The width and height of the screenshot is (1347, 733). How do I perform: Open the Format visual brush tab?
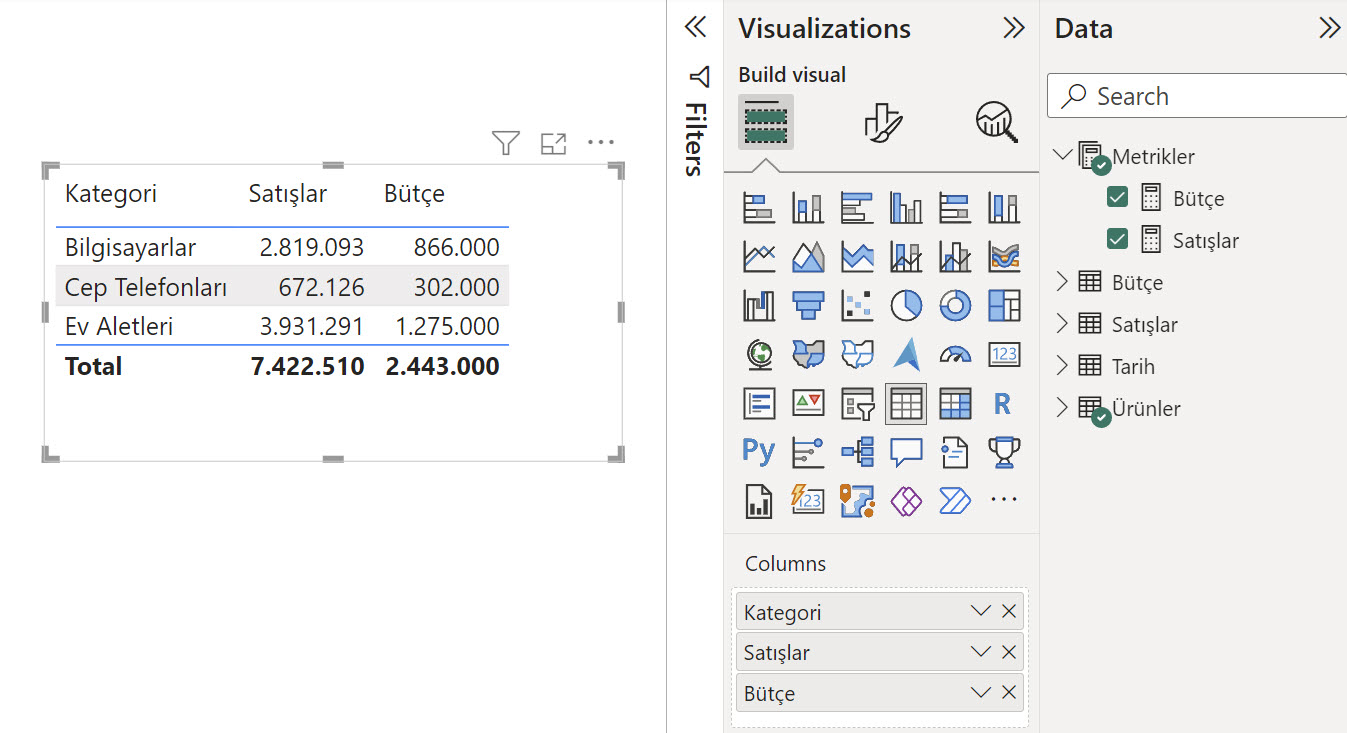point(882,122)
